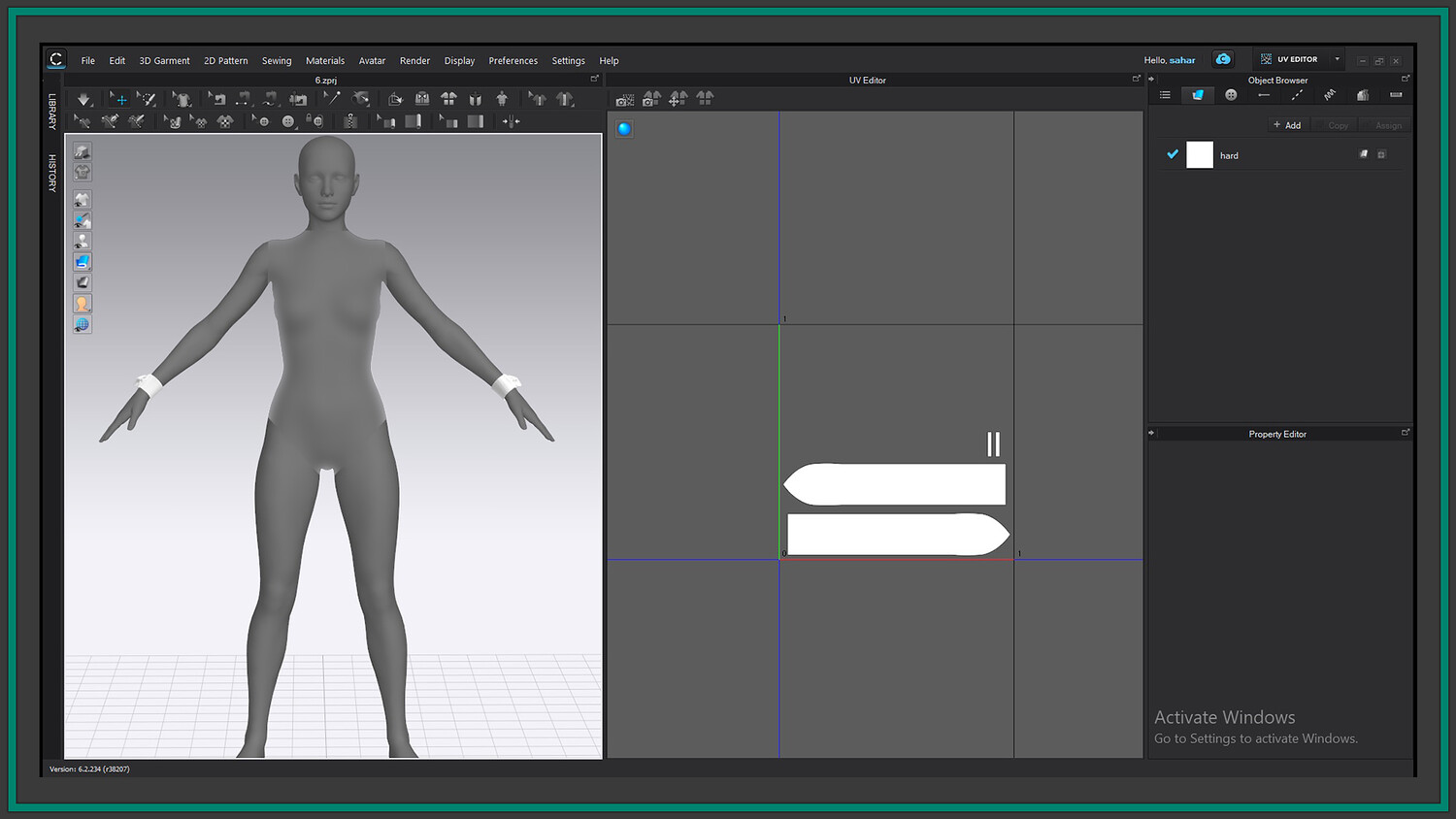Expand the HISTORY side panel

52,173
